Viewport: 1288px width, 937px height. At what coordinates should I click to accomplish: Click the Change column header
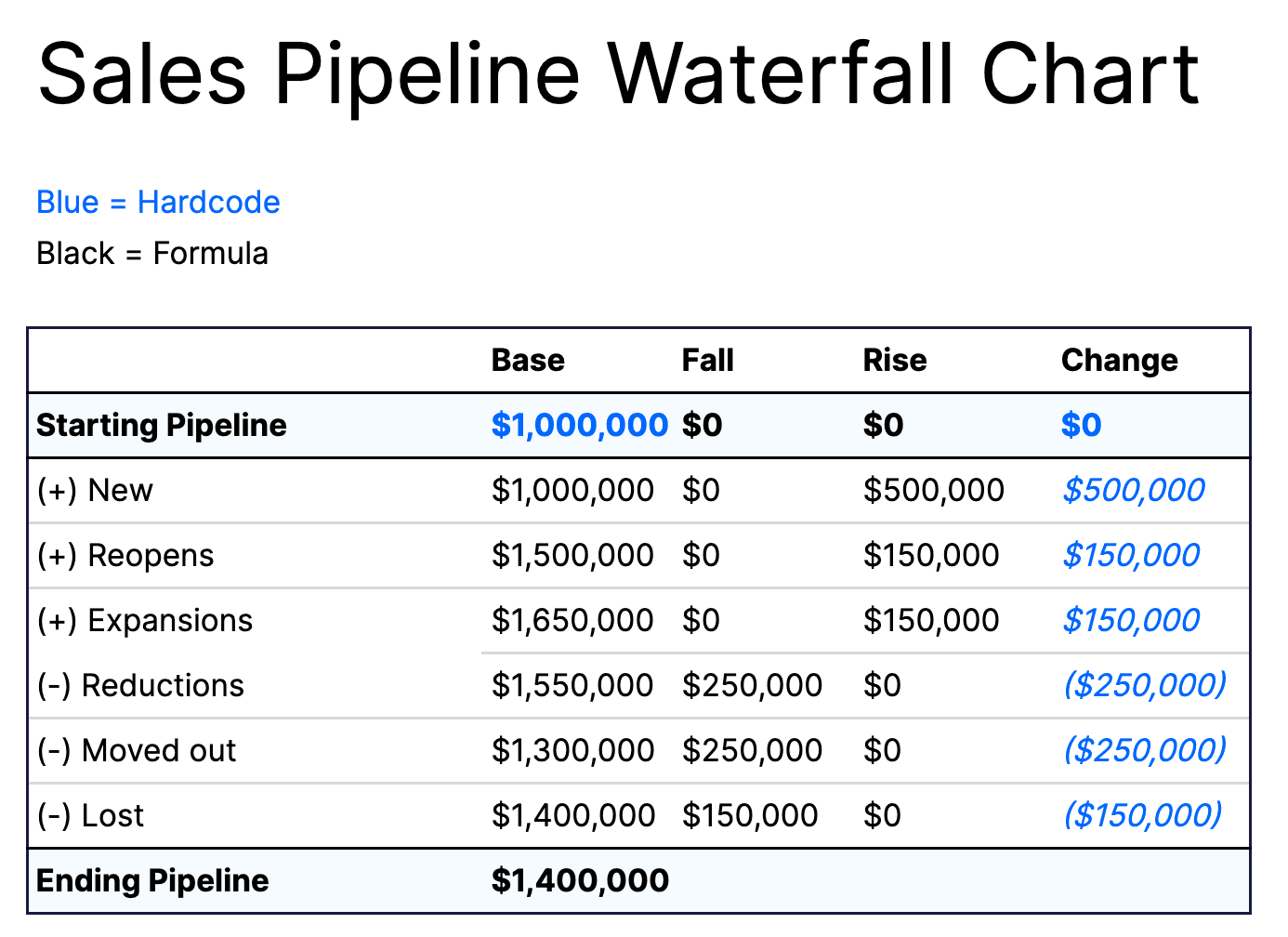pyautogui.click(x=1119, y=360)
